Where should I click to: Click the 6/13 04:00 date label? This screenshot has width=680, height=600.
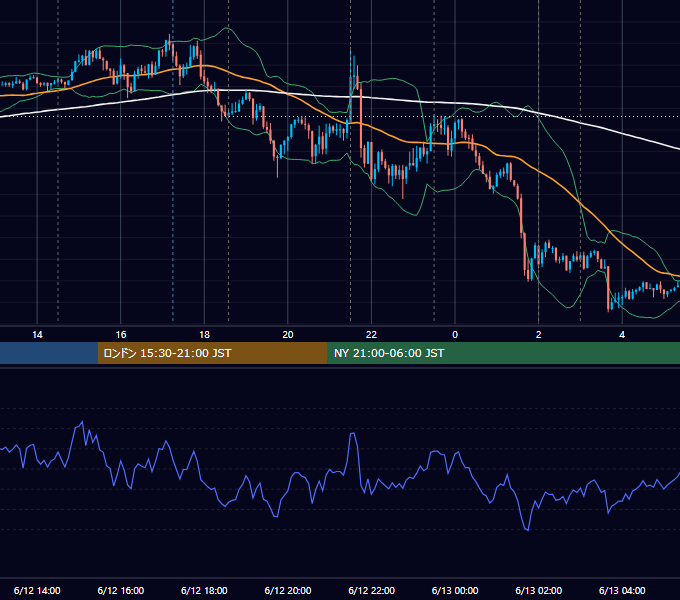[622, 590]
